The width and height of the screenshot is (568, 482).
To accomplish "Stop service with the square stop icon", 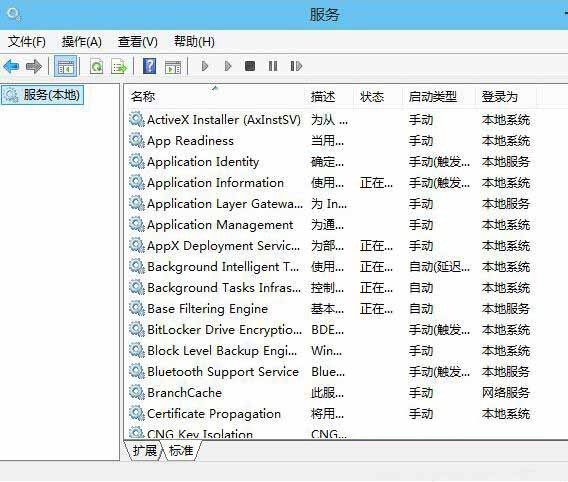I will 250,66.
